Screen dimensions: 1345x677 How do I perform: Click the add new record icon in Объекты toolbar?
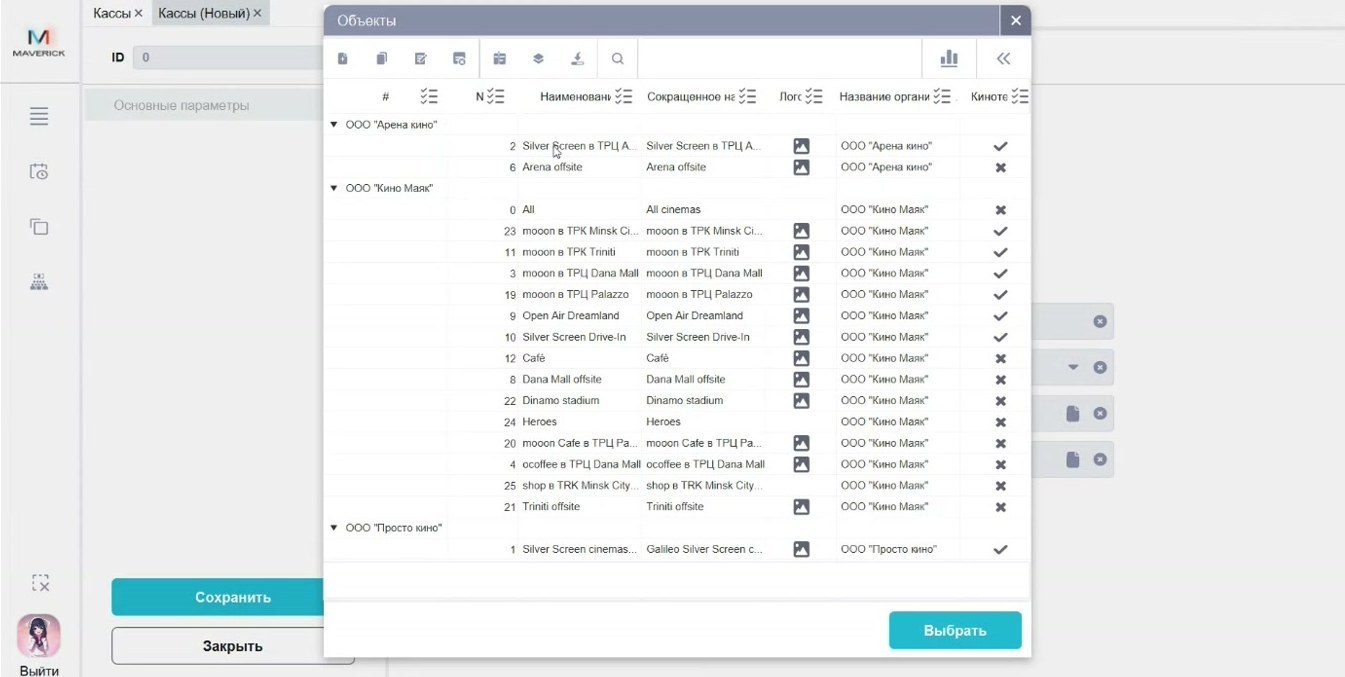343,59
